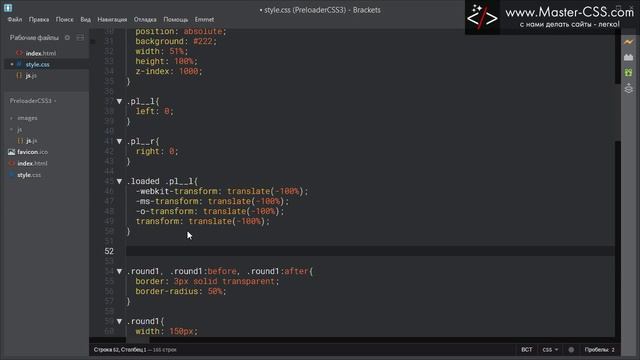Image resolution: width=640 pixels, height=360 pixels.
Task: Open working files settings gear icon
Action: [x=67, y=38]
